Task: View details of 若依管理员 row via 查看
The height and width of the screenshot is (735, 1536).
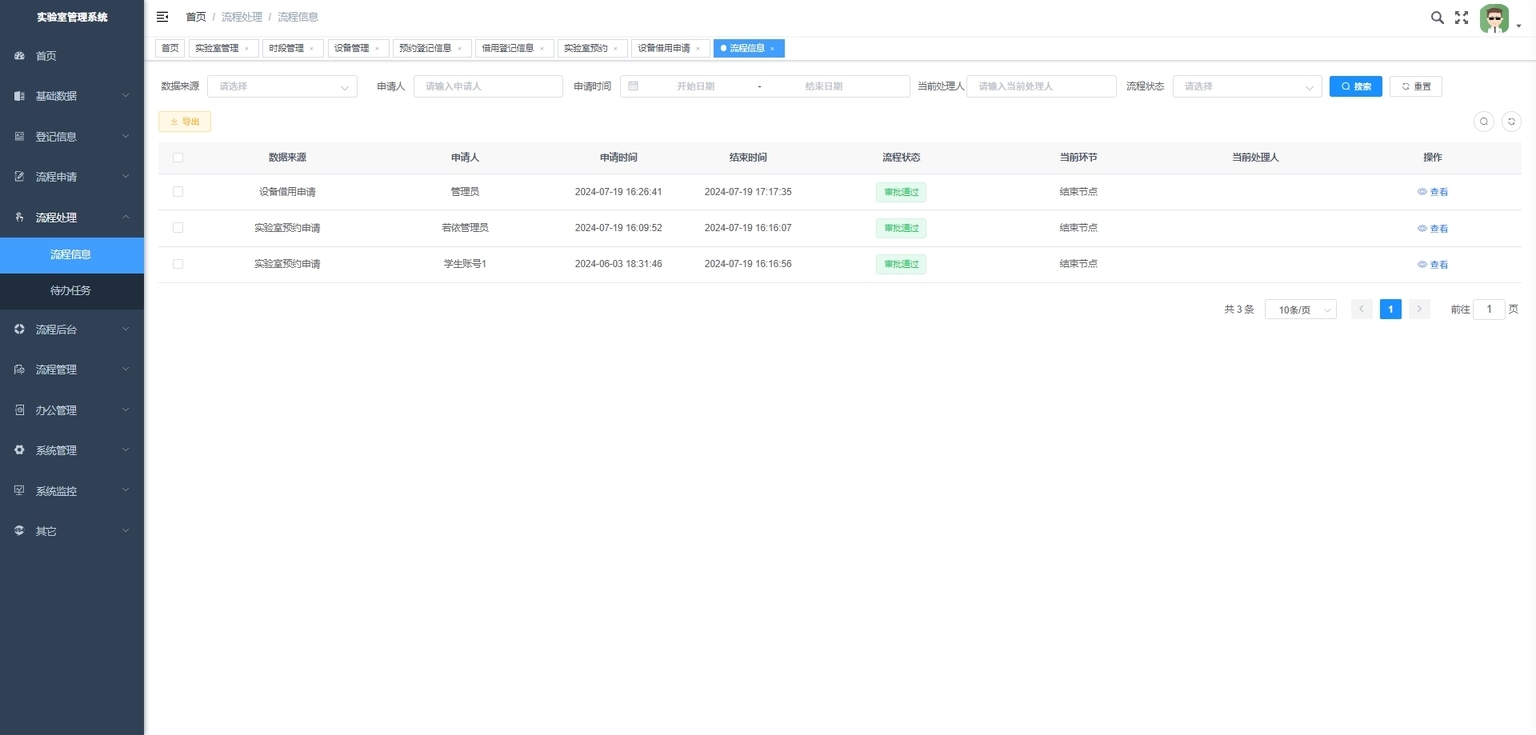Action: pyautogui.click(x=1433, y=228)
